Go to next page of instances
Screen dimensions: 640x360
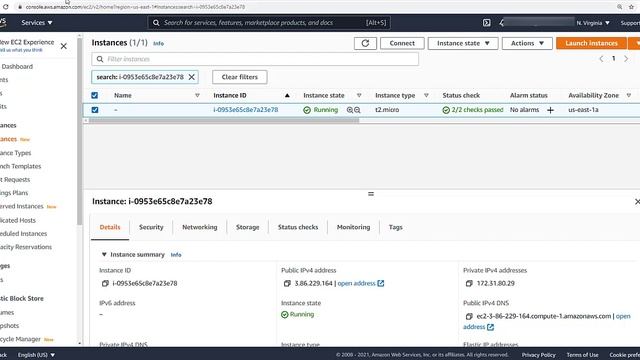pos(626,59)
